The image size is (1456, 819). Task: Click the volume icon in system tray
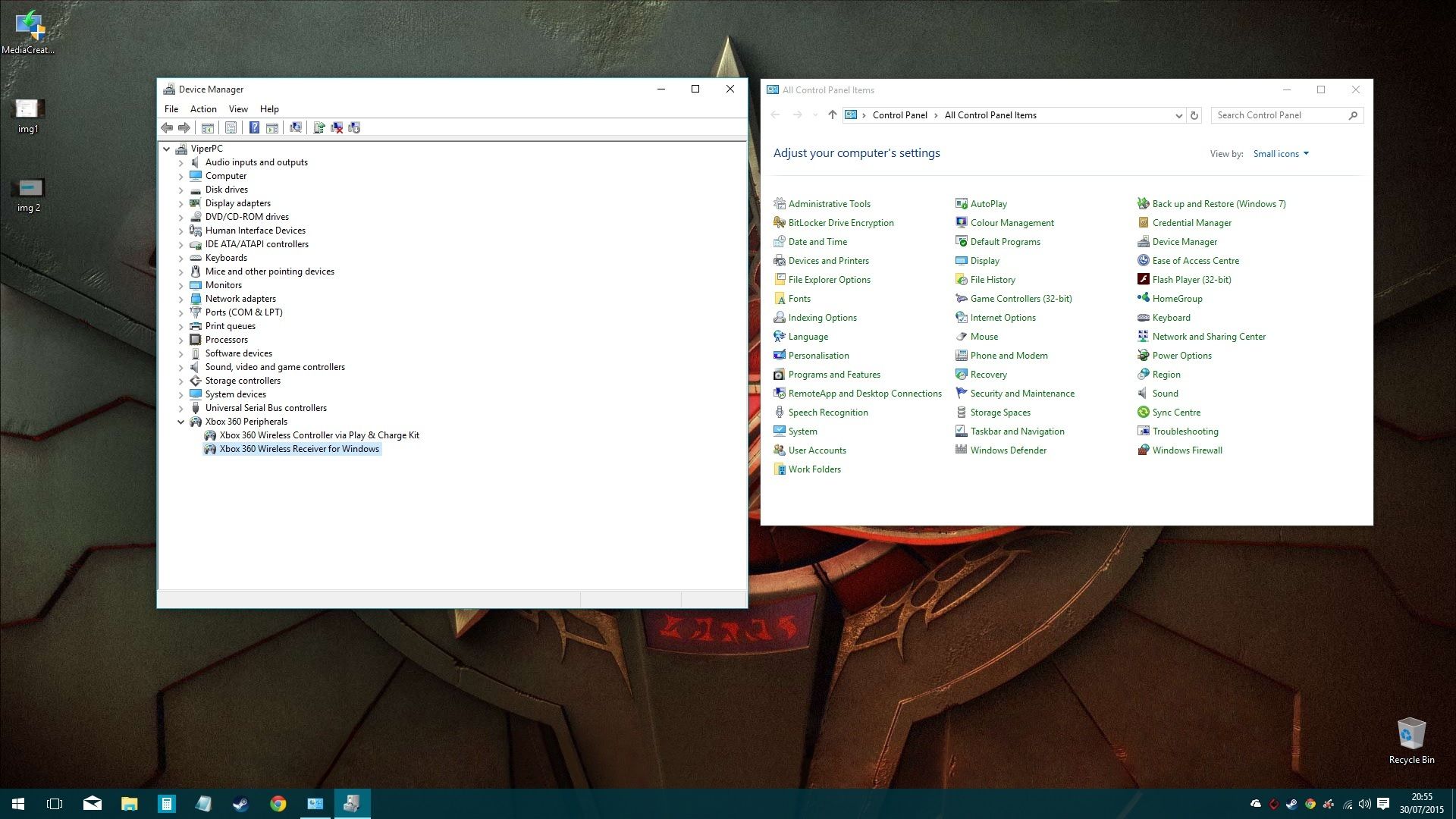pos(1365,804)
